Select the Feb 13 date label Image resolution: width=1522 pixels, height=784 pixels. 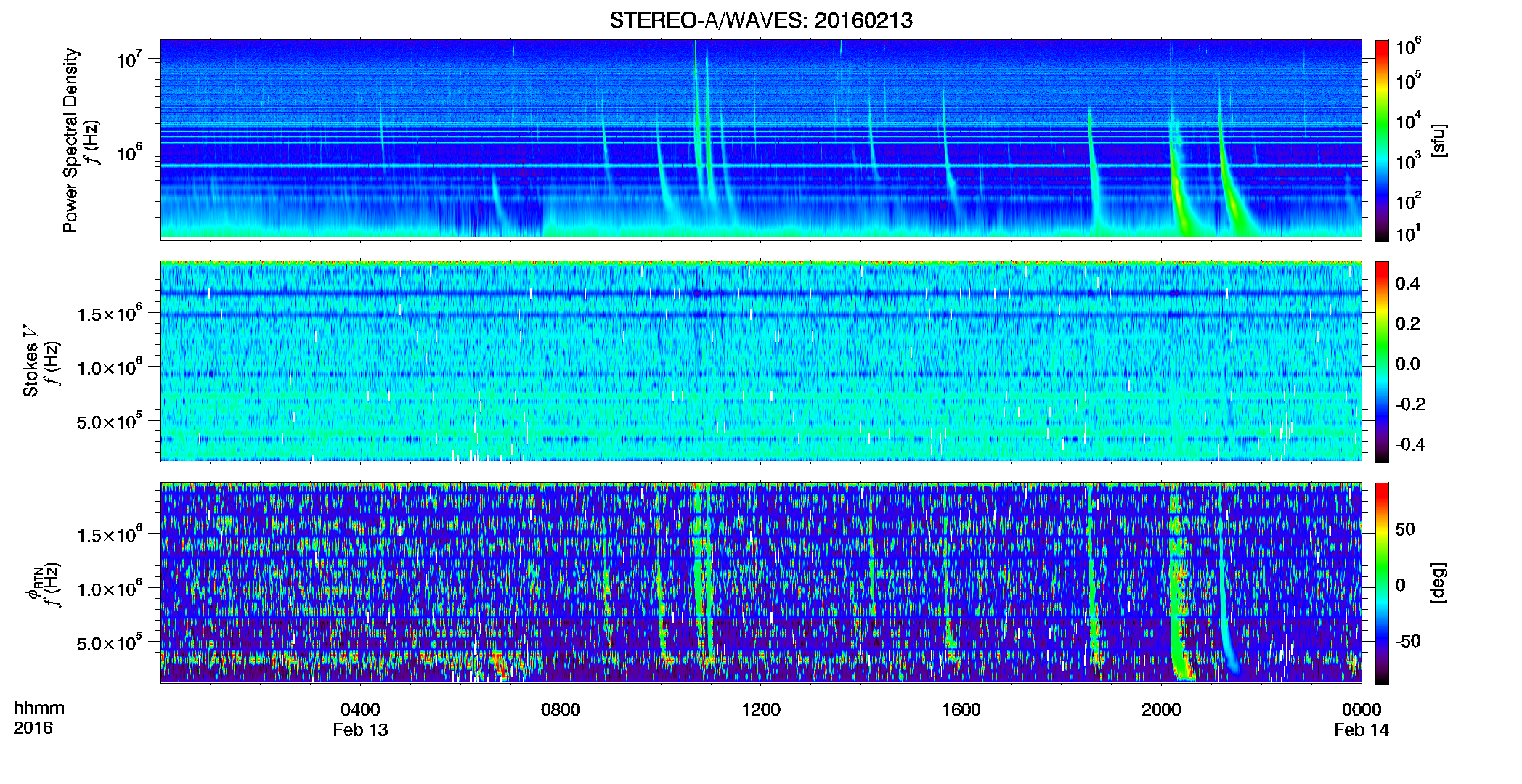(x=360, y=730)
